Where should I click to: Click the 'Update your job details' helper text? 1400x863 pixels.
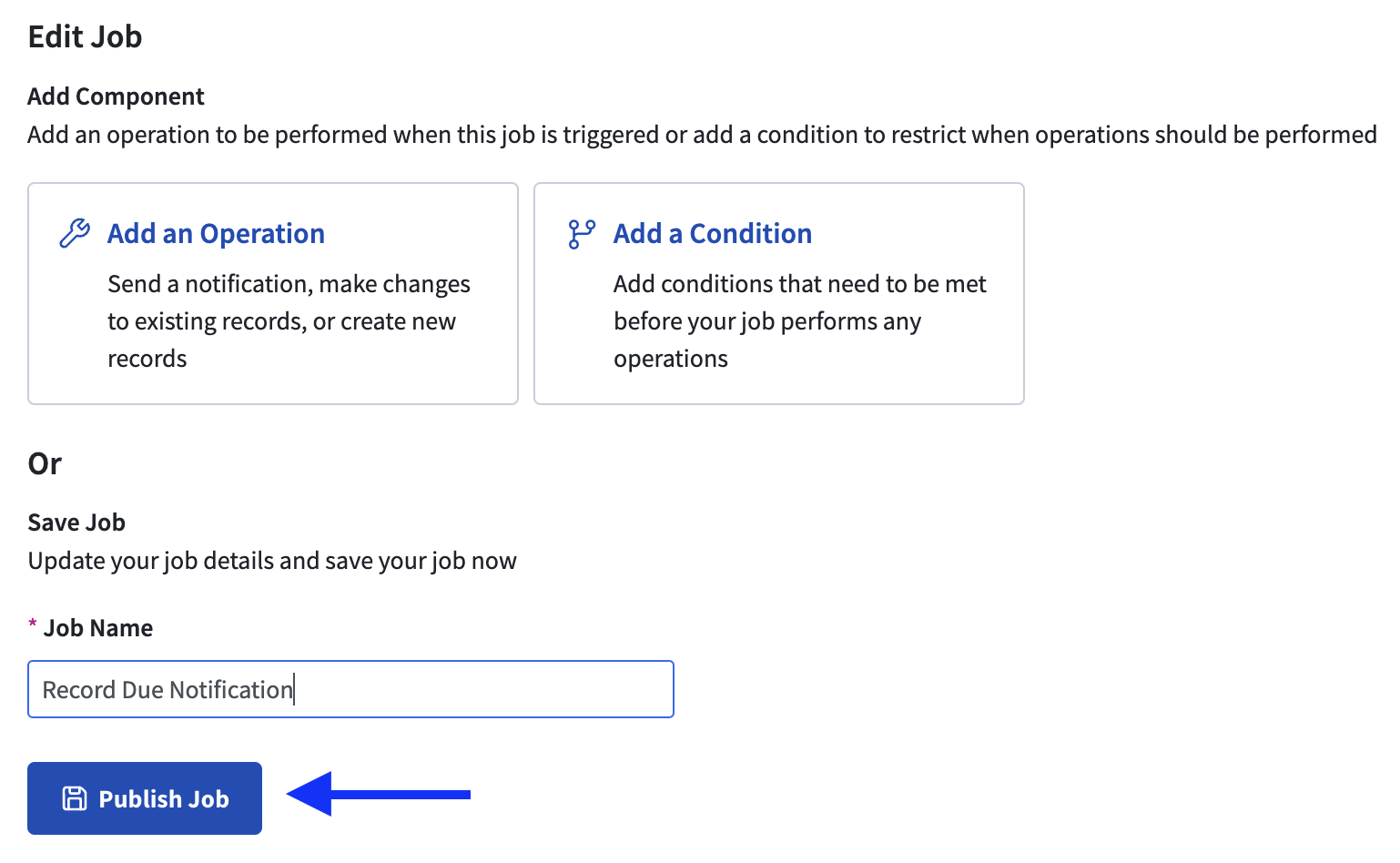pos(272,561)
